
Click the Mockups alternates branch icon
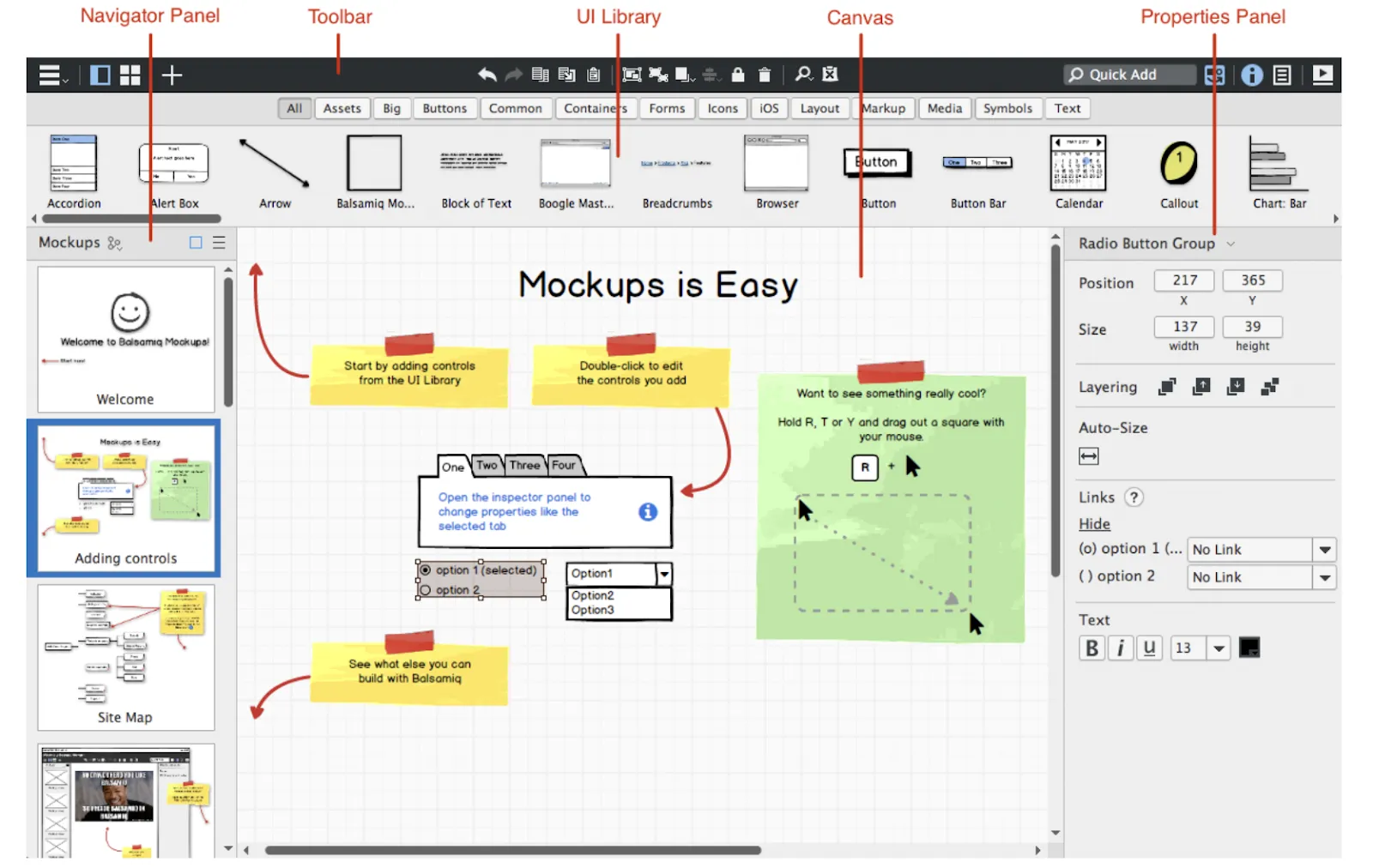tap(114, 244)
